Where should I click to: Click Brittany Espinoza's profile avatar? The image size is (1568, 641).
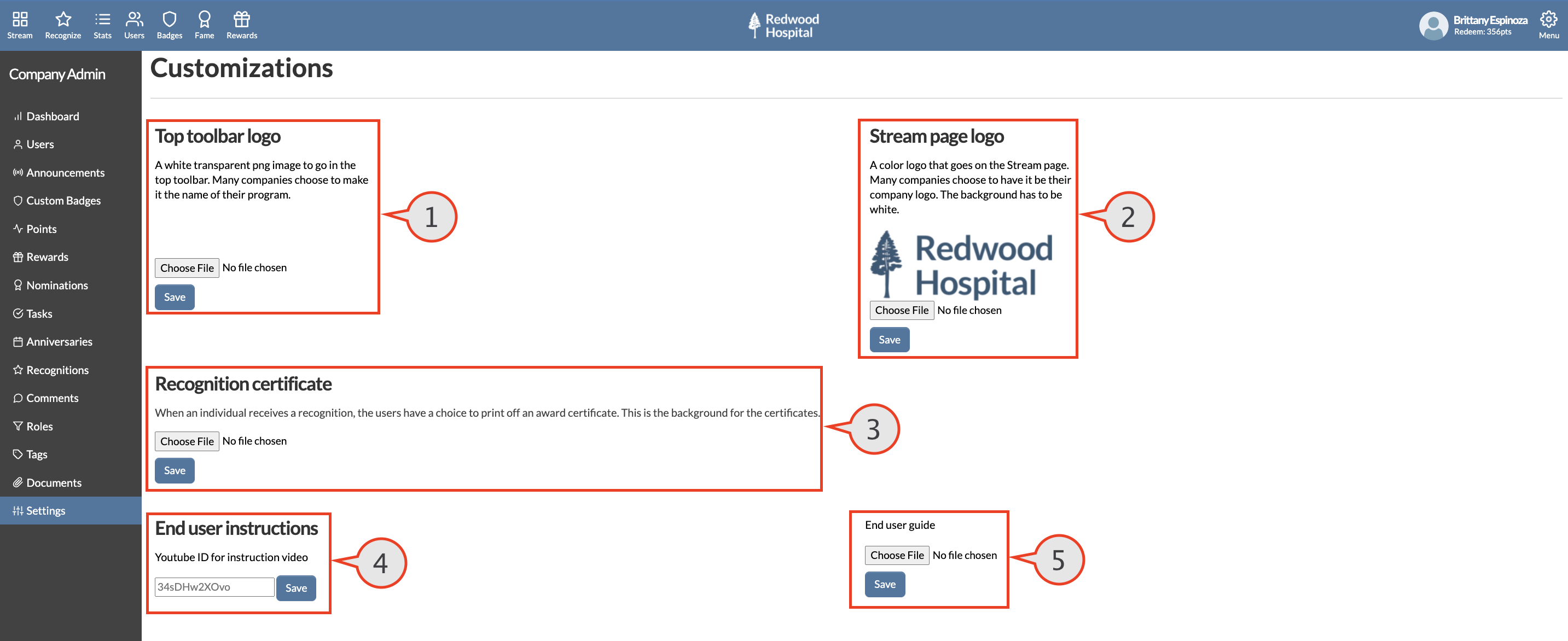[x=1433, y=26]
